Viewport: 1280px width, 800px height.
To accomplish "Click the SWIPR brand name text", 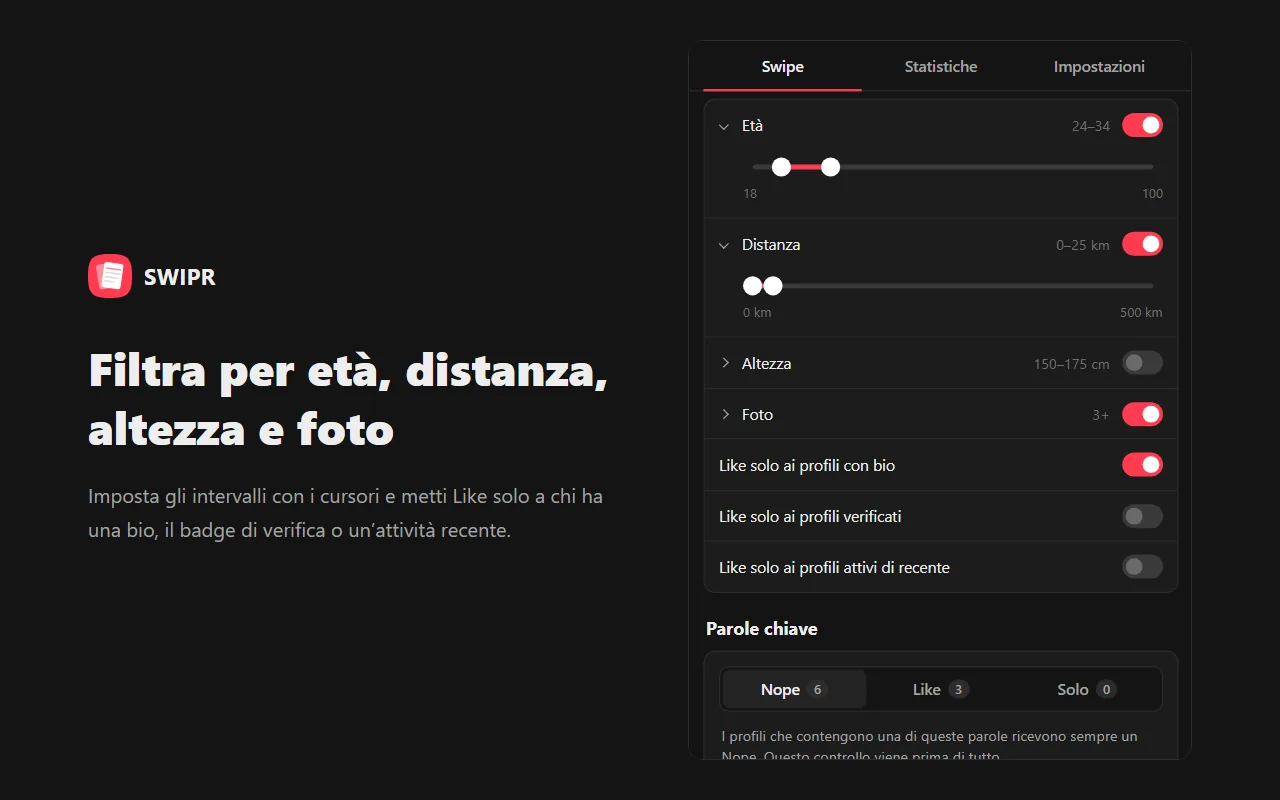I will pos(180,277).
